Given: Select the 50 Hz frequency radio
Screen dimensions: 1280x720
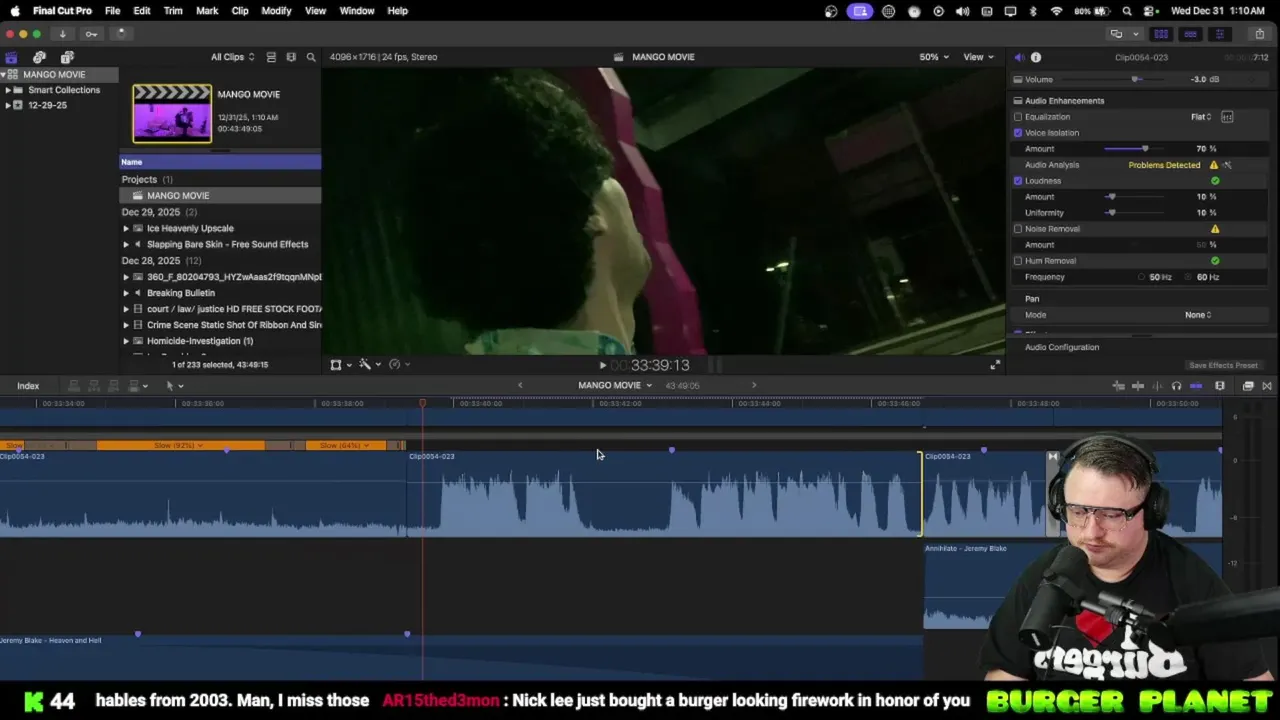Looking at the screenshot, I should 1142,277.
